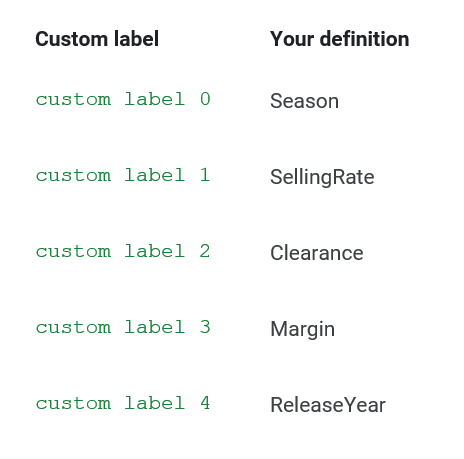Click the ReleaseYear definition
The height and width of the screenshot is (459, 464).
tap(328, 405)
